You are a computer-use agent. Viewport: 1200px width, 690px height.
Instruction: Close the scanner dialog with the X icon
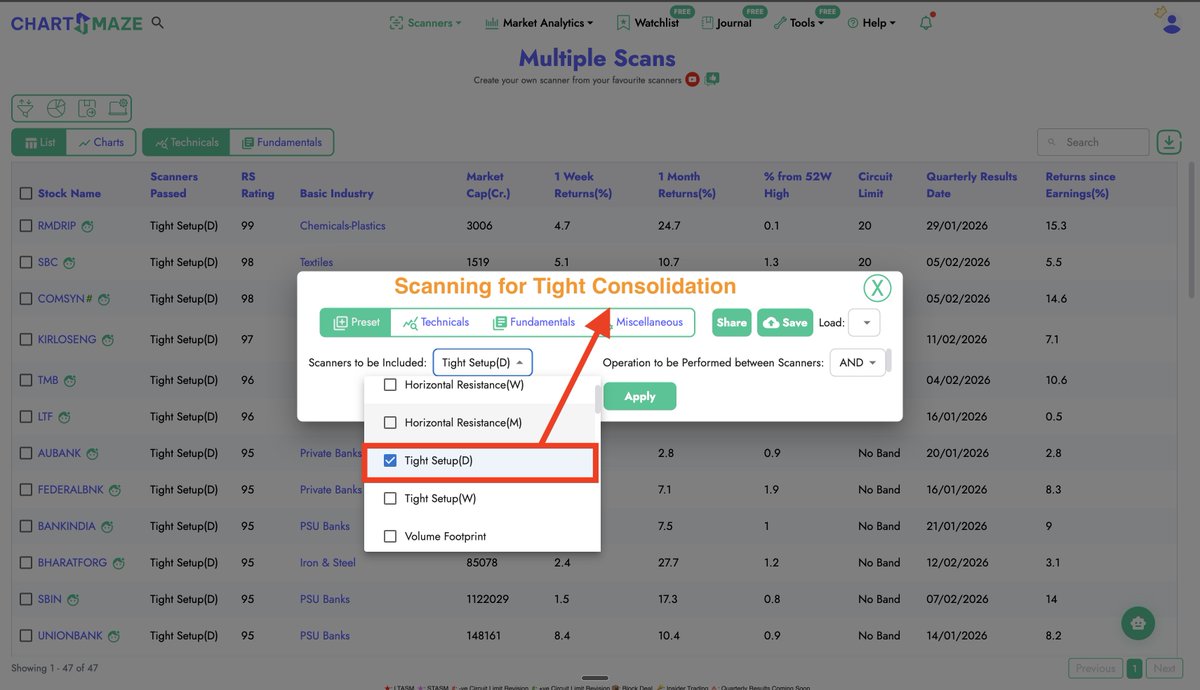tap(877, 289)
